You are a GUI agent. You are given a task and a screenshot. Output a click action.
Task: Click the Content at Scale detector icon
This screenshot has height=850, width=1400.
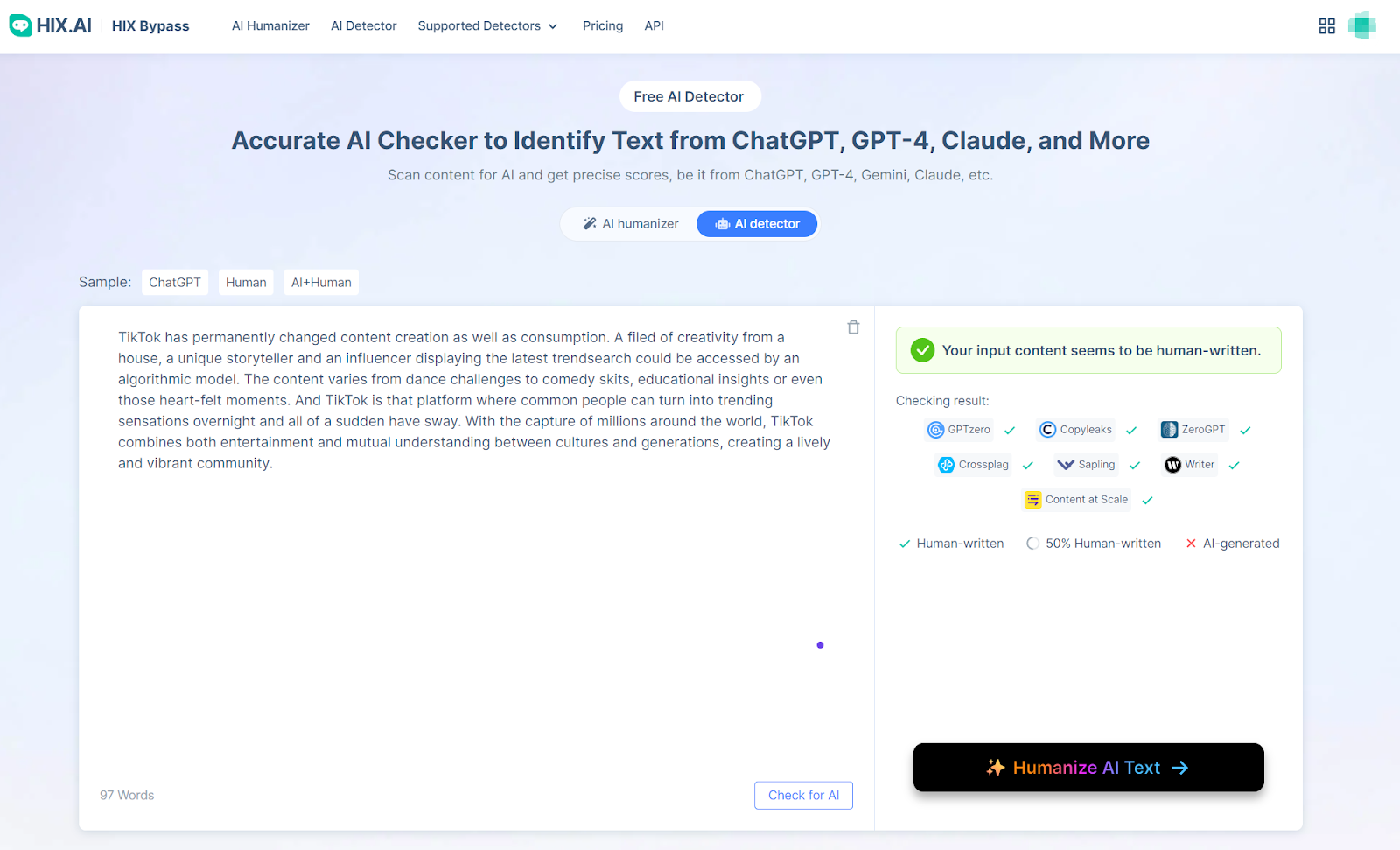coord(1033,500)
